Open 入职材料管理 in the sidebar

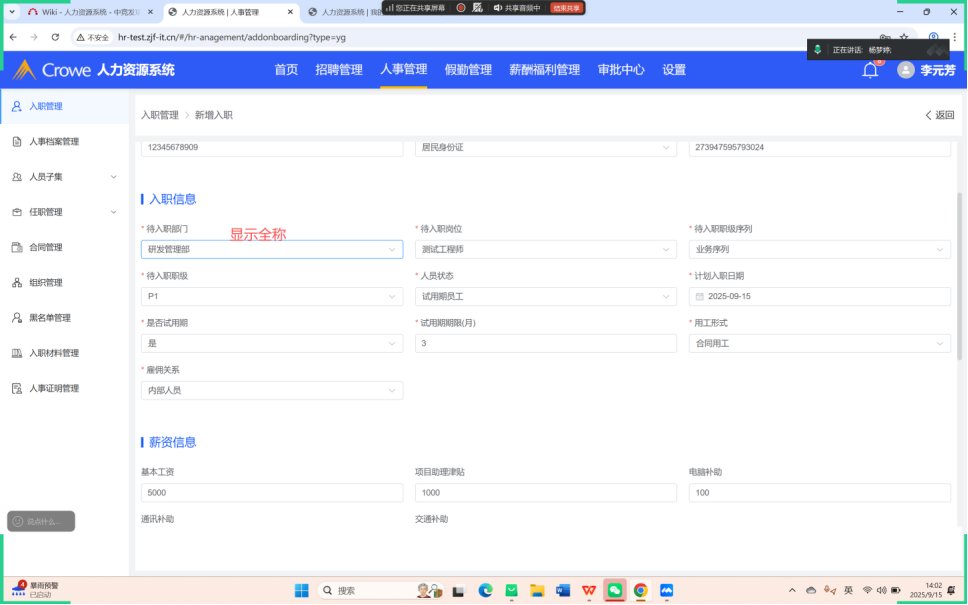[x=53, y=353]
